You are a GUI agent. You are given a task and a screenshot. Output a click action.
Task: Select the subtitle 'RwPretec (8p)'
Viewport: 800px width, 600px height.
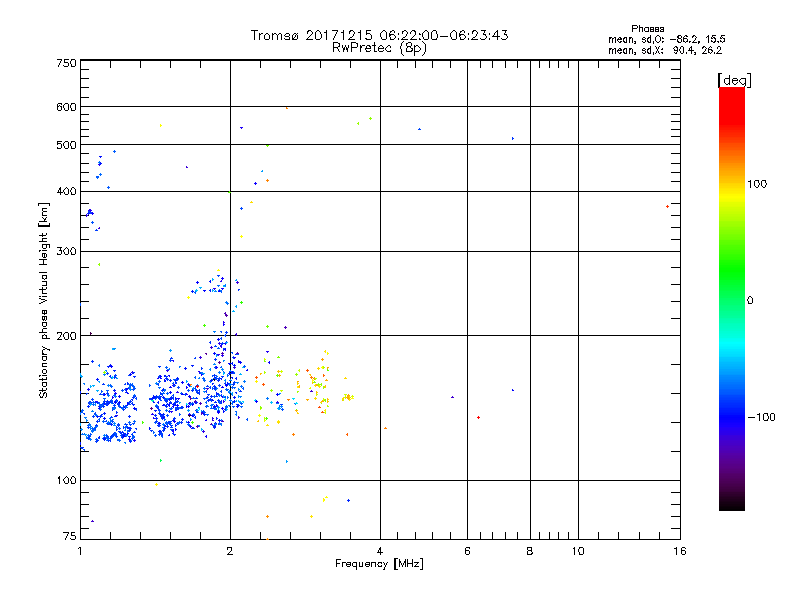click(x=379, y=48)
